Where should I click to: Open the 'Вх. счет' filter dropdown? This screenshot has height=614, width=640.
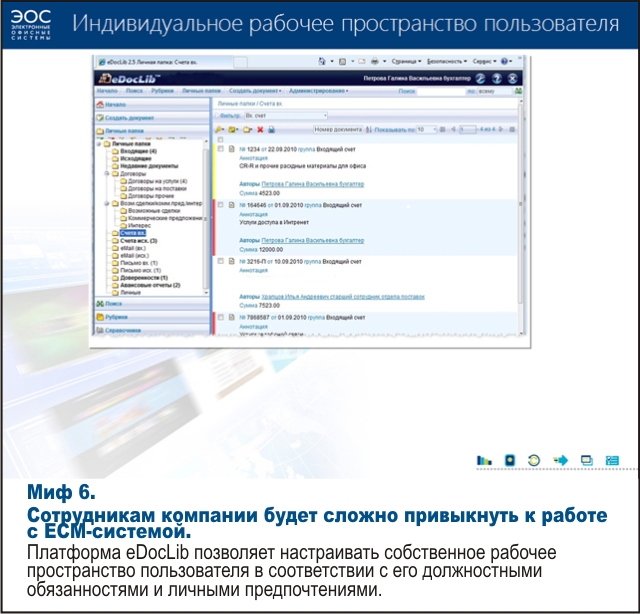click(x=286, y=116)
